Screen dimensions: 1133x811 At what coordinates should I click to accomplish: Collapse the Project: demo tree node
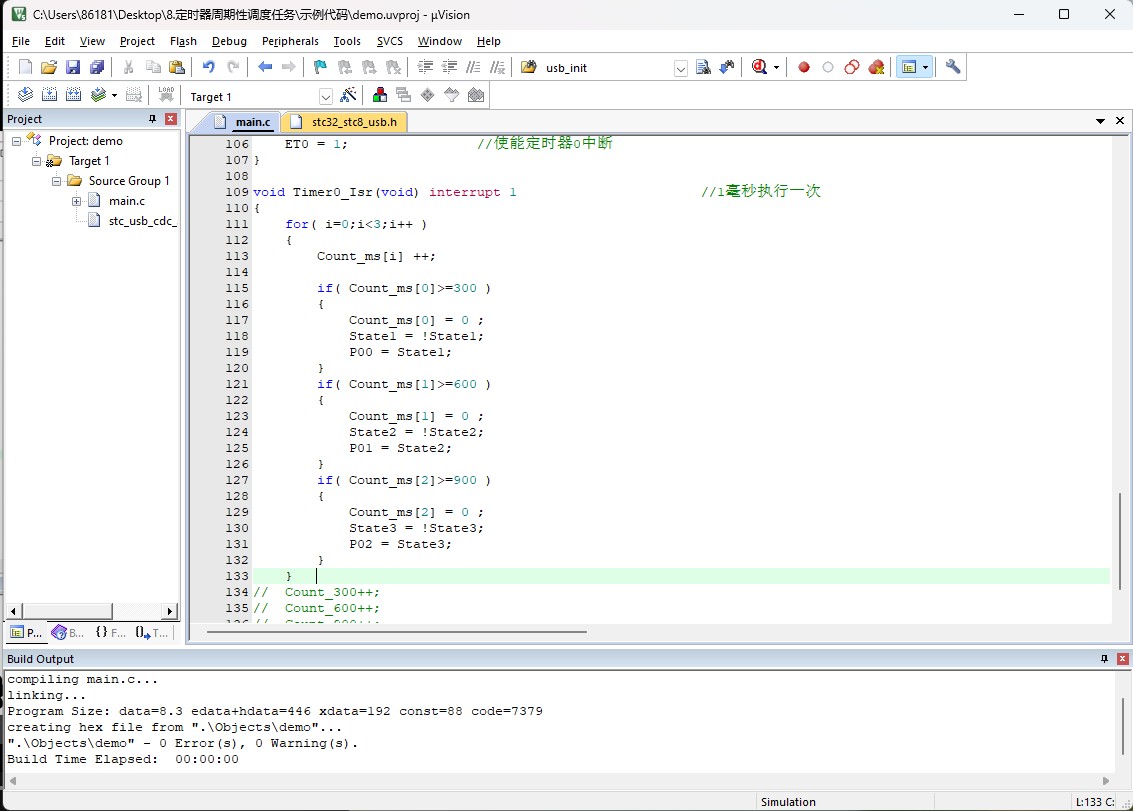point(17,142)
